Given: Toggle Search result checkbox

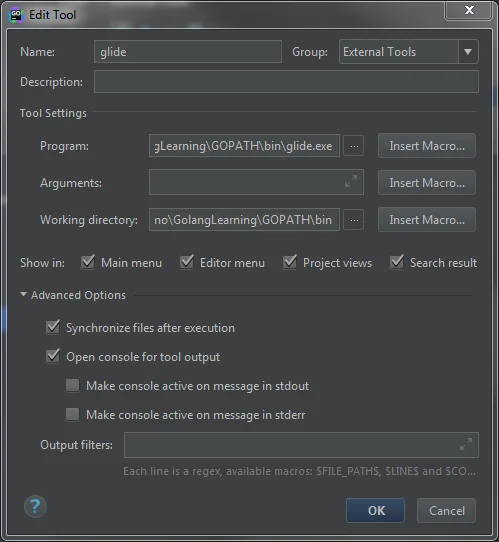Looking at the screenshot, I should click(x=396, y=262).
